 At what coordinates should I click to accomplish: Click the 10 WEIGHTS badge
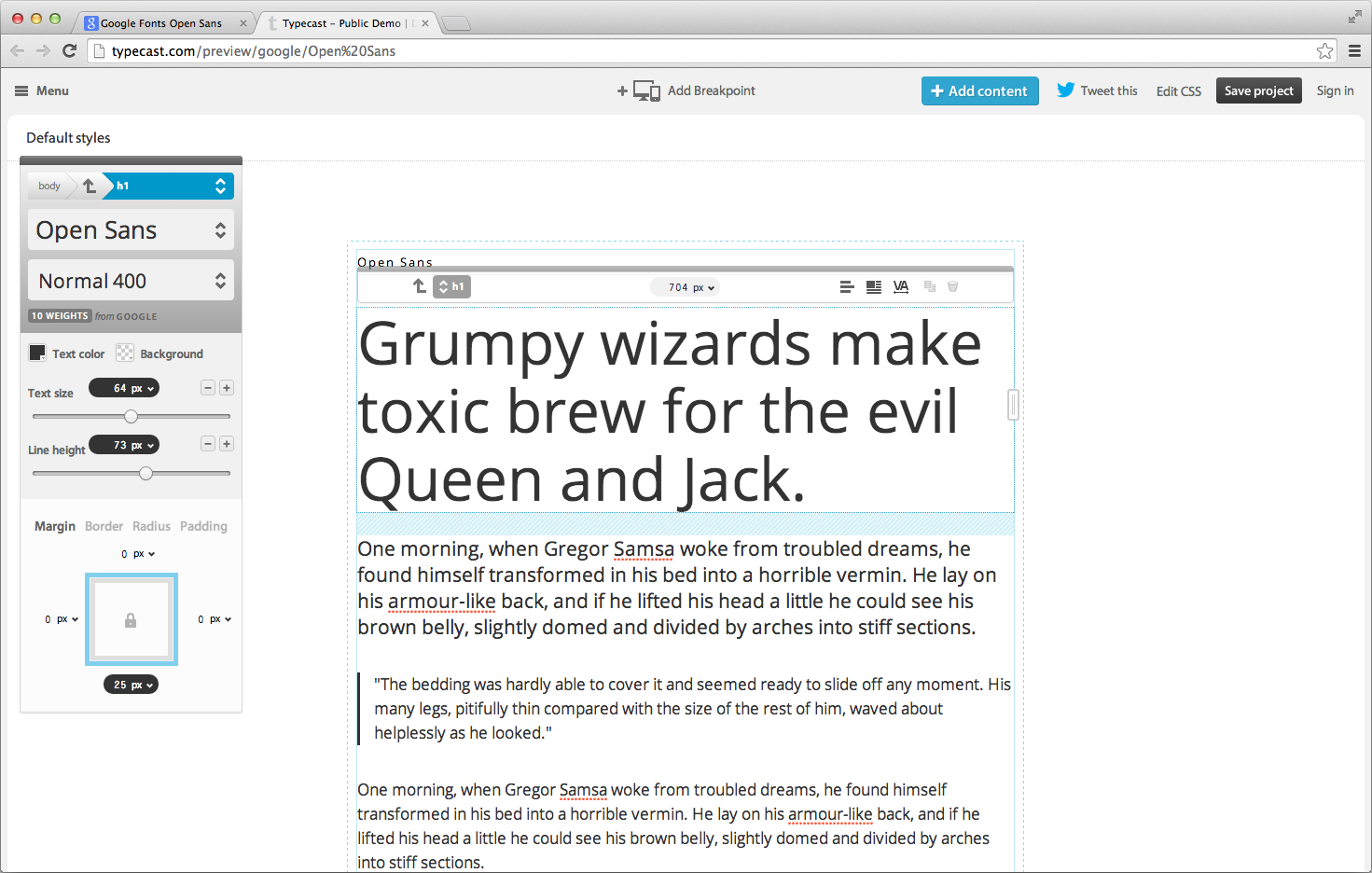(x=60, y=316)
